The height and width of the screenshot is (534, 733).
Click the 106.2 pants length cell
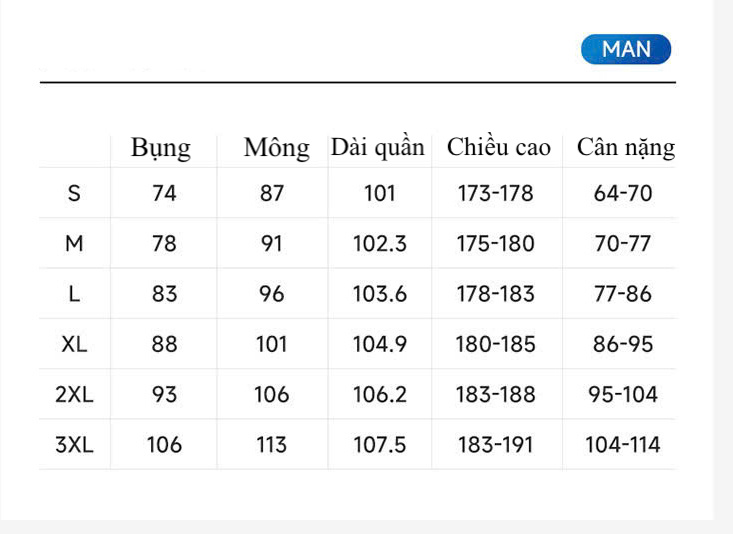click(x=380, y=395)
